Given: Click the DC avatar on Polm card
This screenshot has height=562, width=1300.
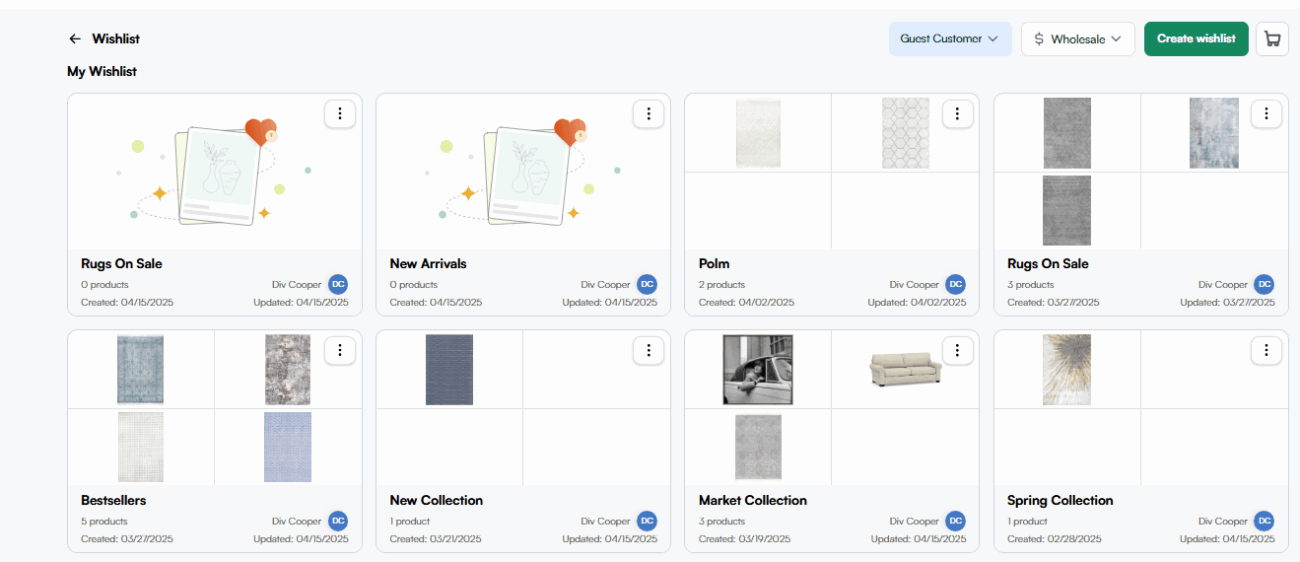Looking at the screenshot, I should (956, 285).
